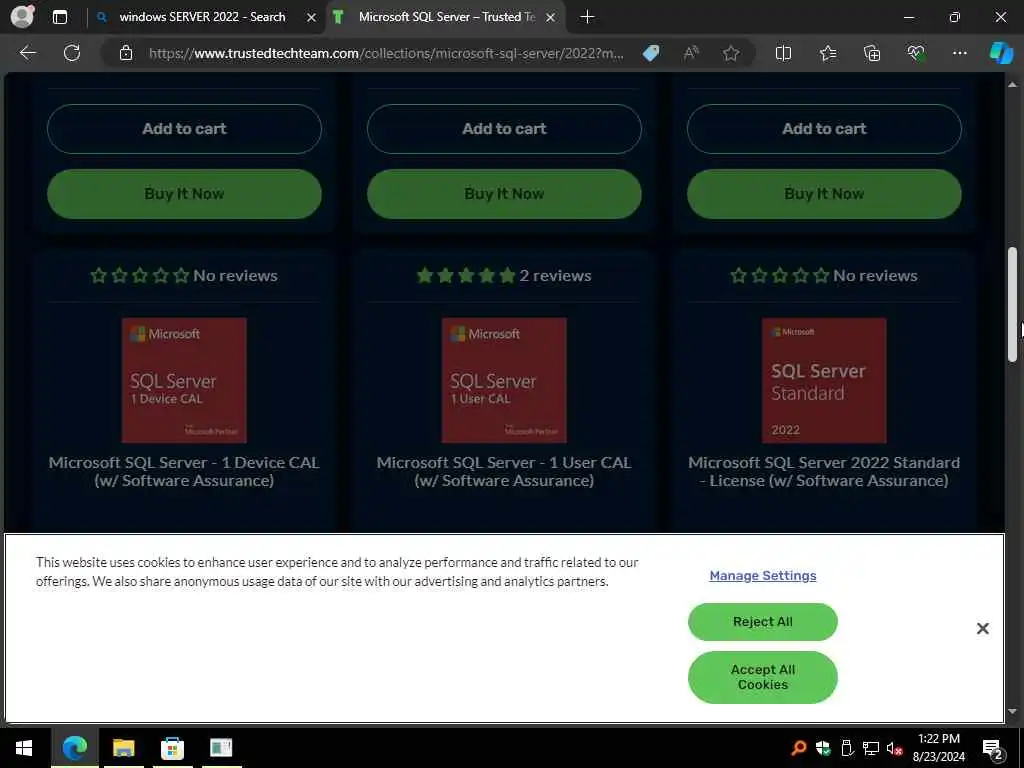Reject All cookies
Viewport: 1024px width, 768px height.
(x=763, y=622)
